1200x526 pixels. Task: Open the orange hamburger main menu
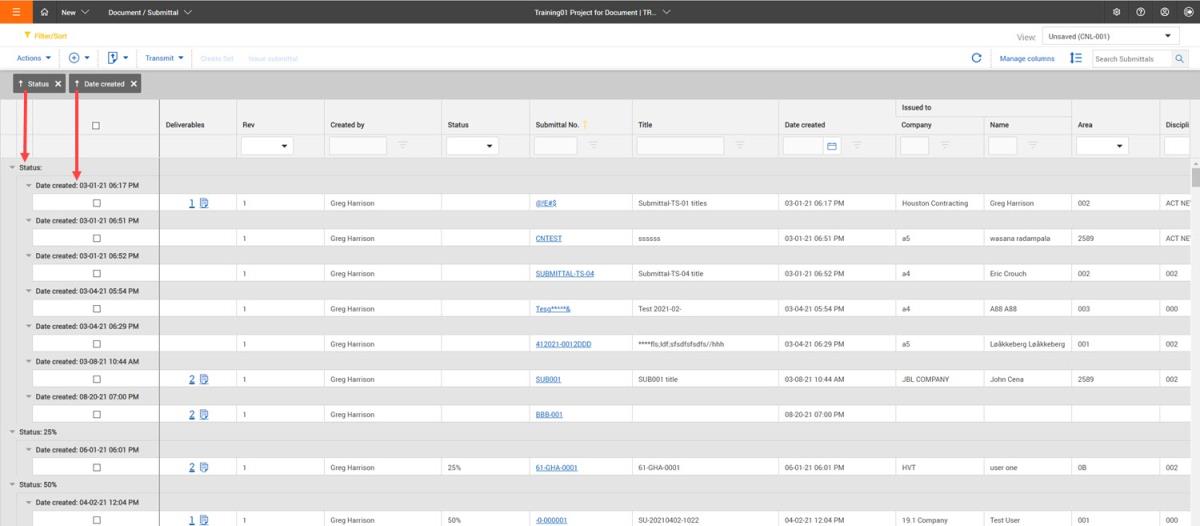(x=16, y=12)
